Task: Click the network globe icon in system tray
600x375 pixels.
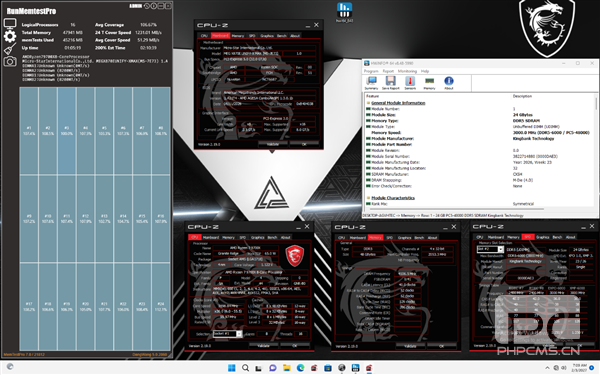Action: (556, 368)
